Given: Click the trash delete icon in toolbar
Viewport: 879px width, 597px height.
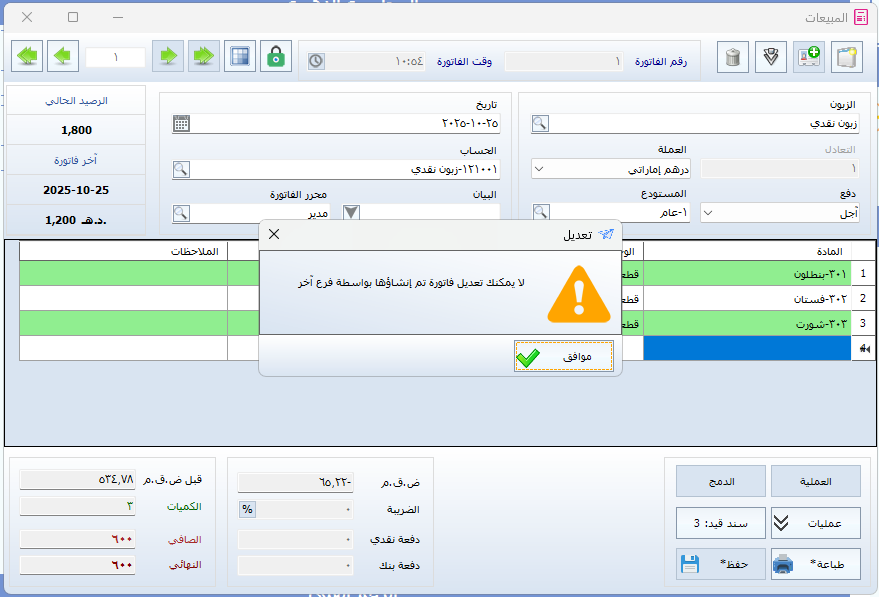Looking at the screenshot, I should coord(733,57).
